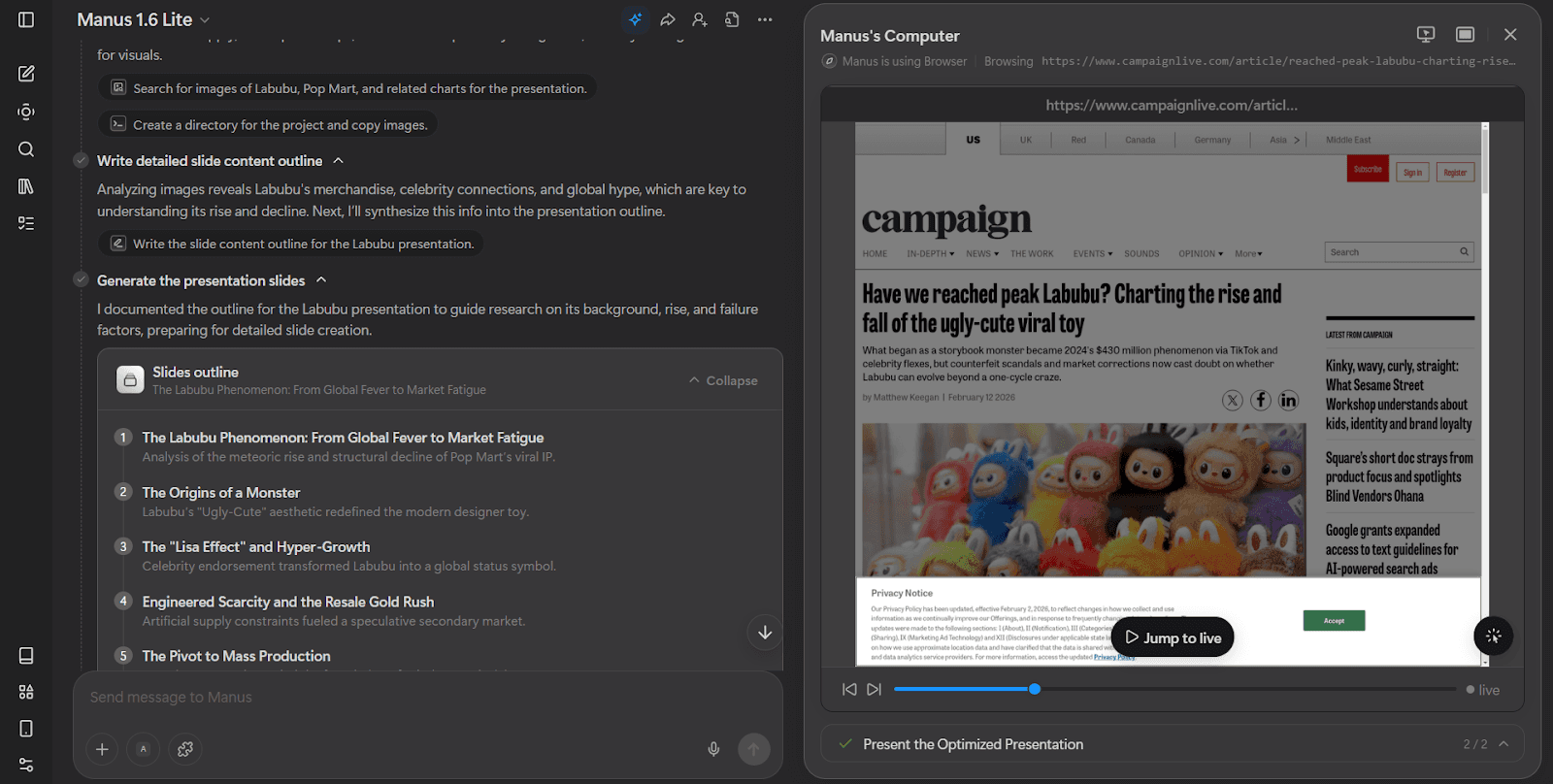Click the URL bar in the browser preview
1553x784 pixels.
point(1172,105)
